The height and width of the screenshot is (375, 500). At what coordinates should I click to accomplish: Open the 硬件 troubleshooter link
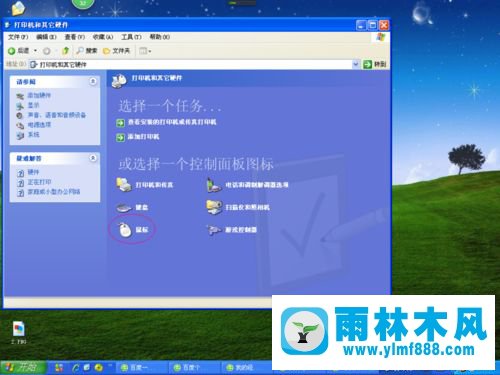[28, 172]
